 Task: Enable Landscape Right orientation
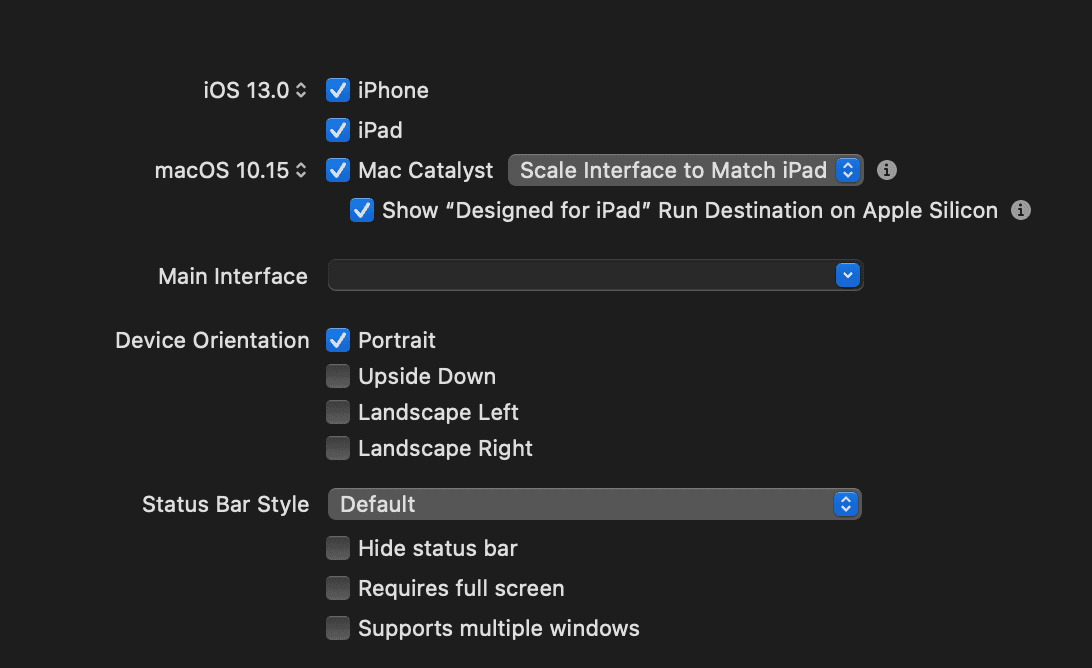coord(338,448)
